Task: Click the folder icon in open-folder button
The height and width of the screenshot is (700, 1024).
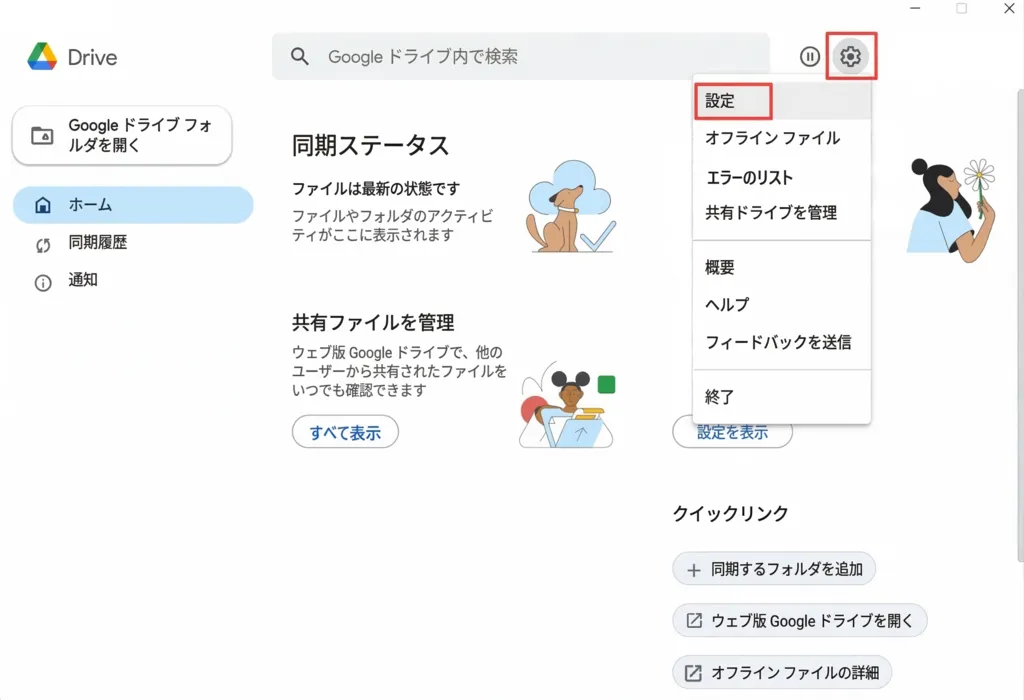Action: click(x=42, y=136)
